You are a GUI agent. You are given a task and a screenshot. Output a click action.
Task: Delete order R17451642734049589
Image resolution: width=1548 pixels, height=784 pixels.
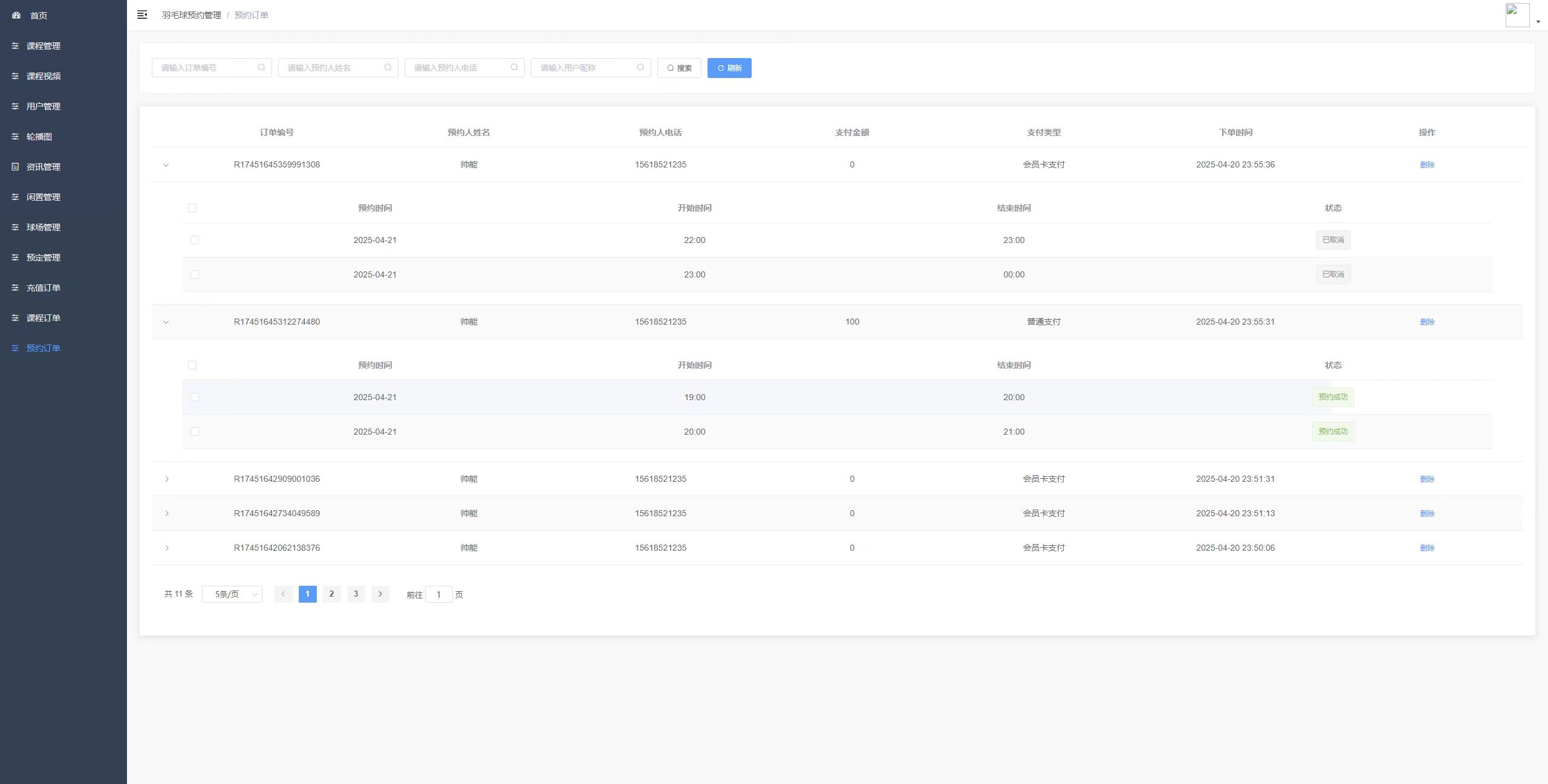pyautogui.click(x=1427, y=513)
